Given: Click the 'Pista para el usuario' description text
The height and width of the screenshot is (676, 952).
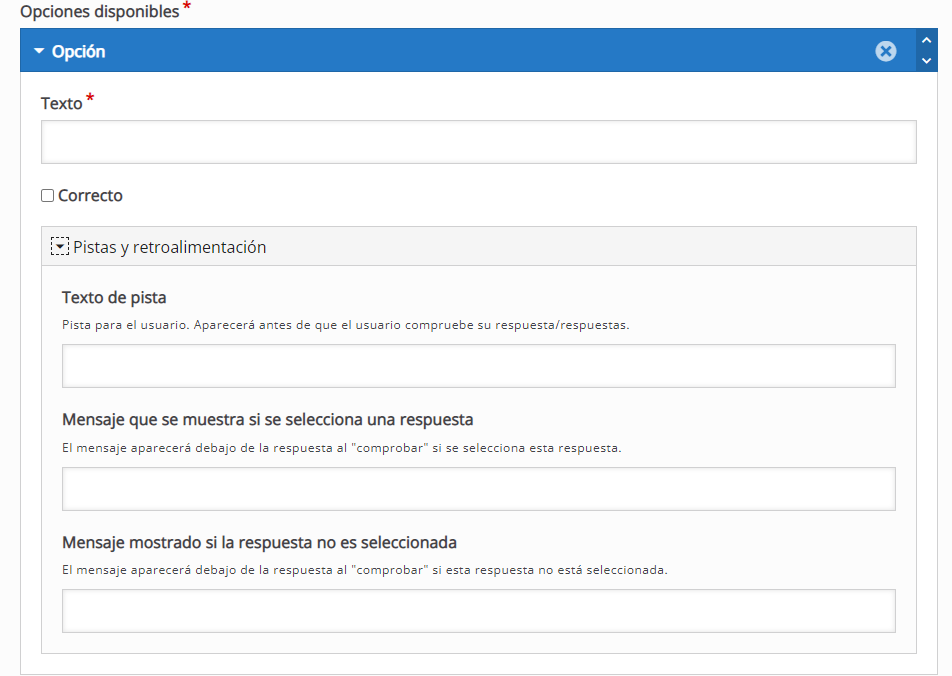Looking at the screenshot, I should coord(345,325).
